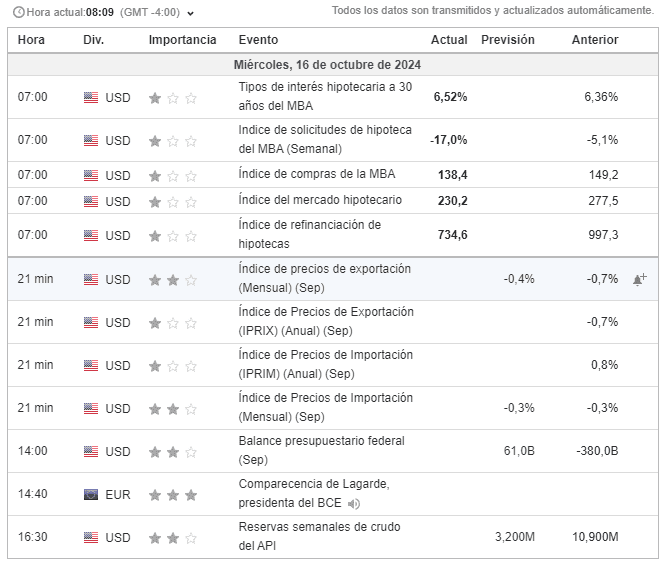Click importance stars for Balance presupuestario federal
Viewport: 664px width, 562px height.
coord(173,452)
